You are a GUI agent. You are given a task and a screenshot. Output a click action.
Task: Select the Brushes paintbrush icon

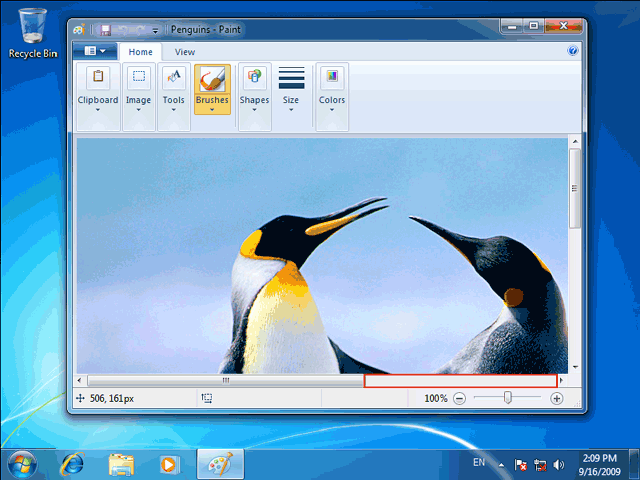pos(212,79)
